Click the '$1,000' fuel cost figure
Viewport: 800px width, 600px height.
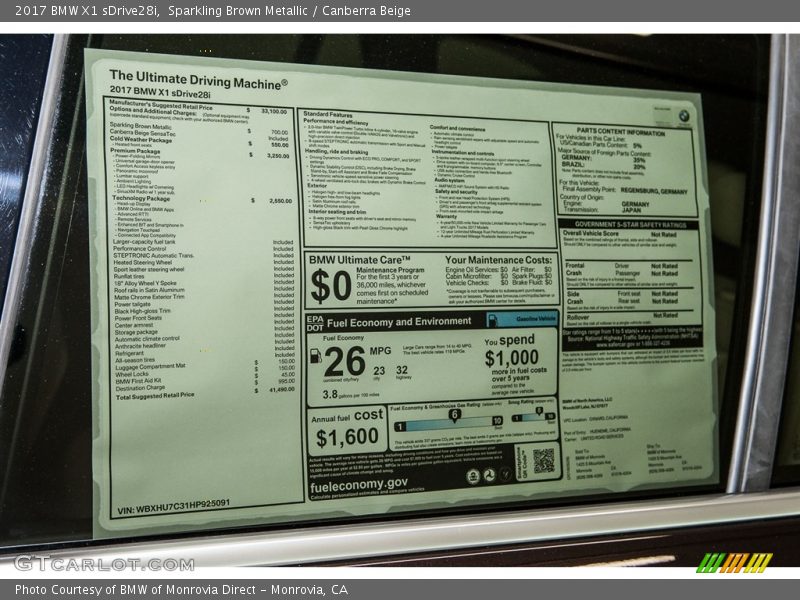point(511,358)
